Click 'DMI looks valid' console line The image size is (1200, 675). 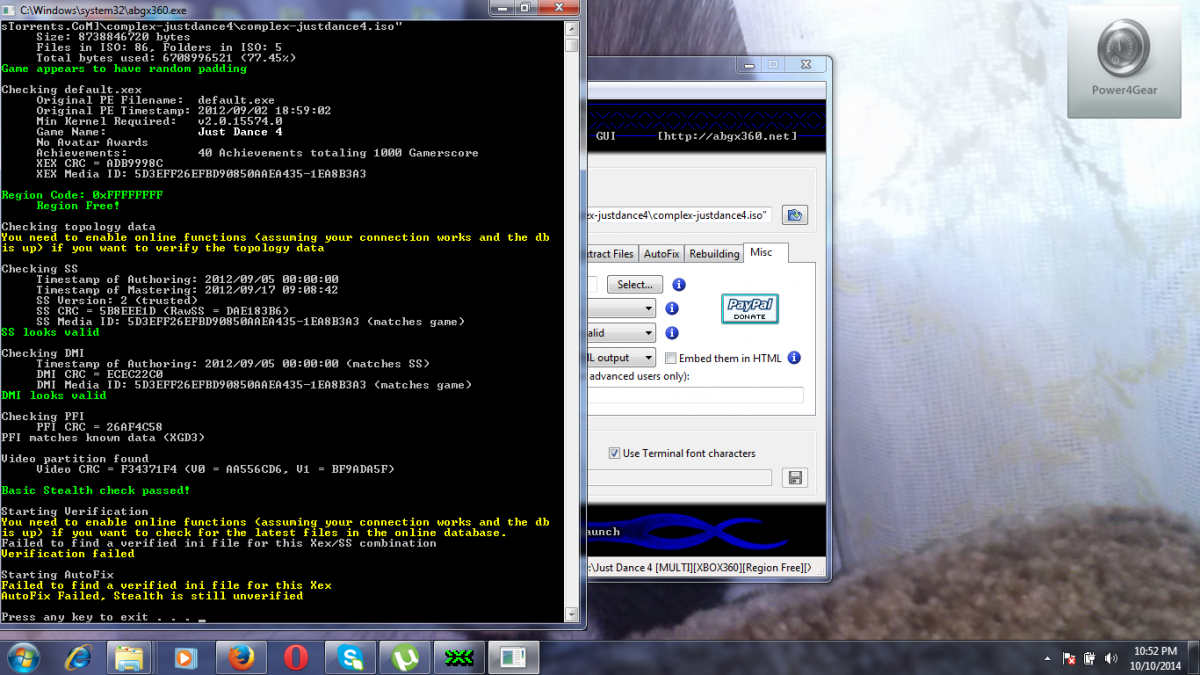[x=54, y=395]
